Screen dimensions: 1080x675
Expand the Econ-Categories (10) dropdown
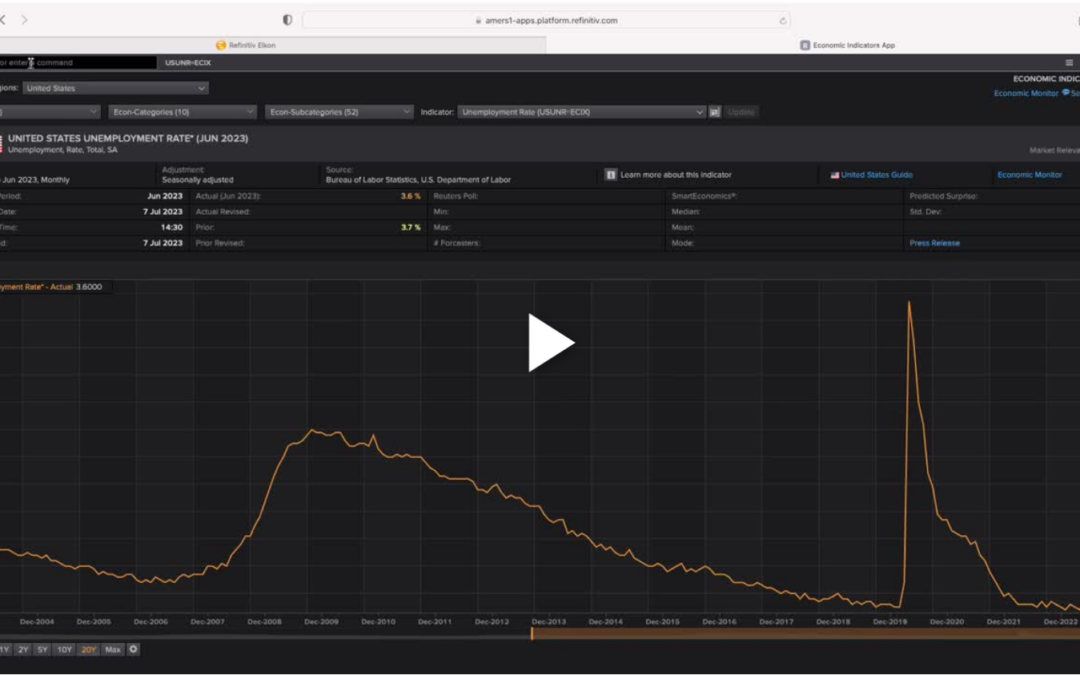click(182, 112)
